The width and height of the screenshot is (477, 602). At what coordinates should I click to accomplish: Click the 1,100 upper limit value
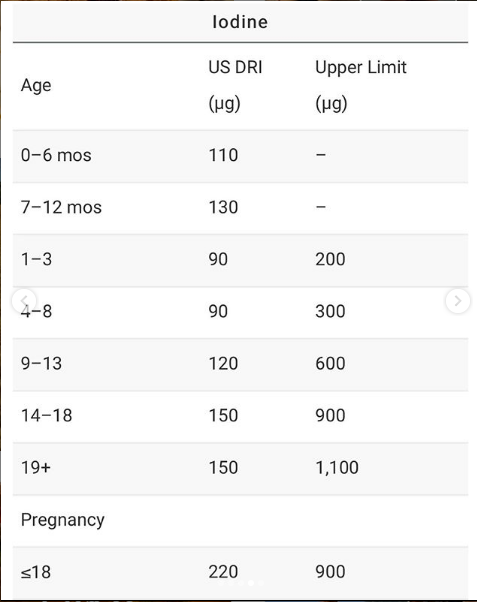click(337, 468)
